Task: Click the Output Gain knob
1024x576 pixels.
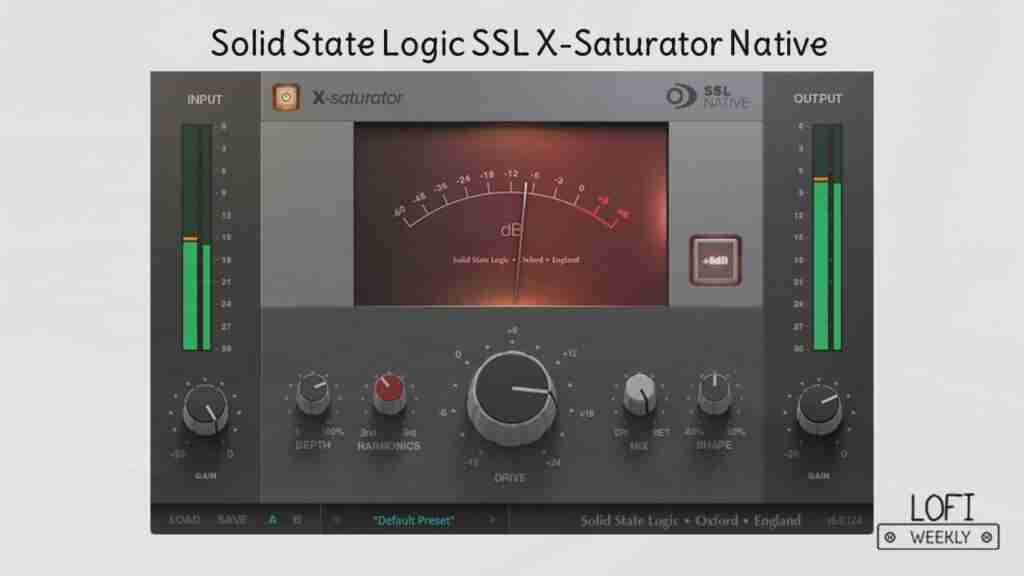Action: (x=818, y=411)
